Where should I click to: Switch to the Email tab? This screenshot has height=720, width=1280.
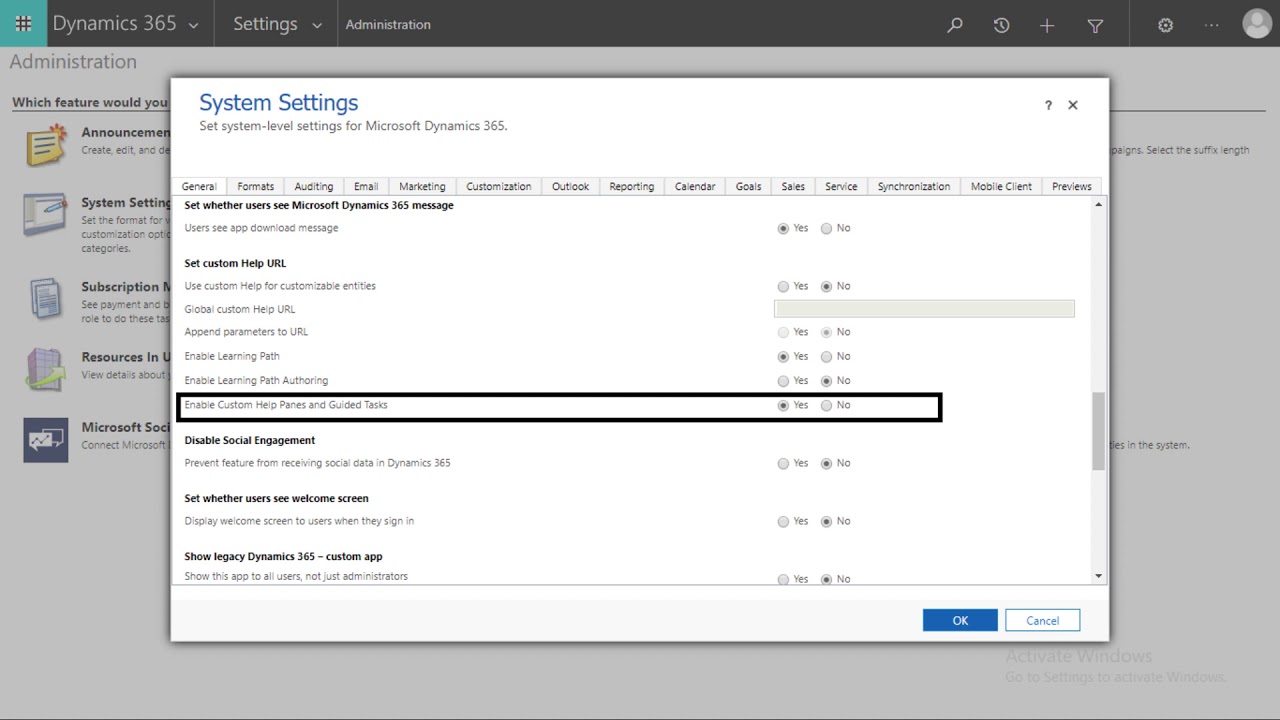coord(366,186)
